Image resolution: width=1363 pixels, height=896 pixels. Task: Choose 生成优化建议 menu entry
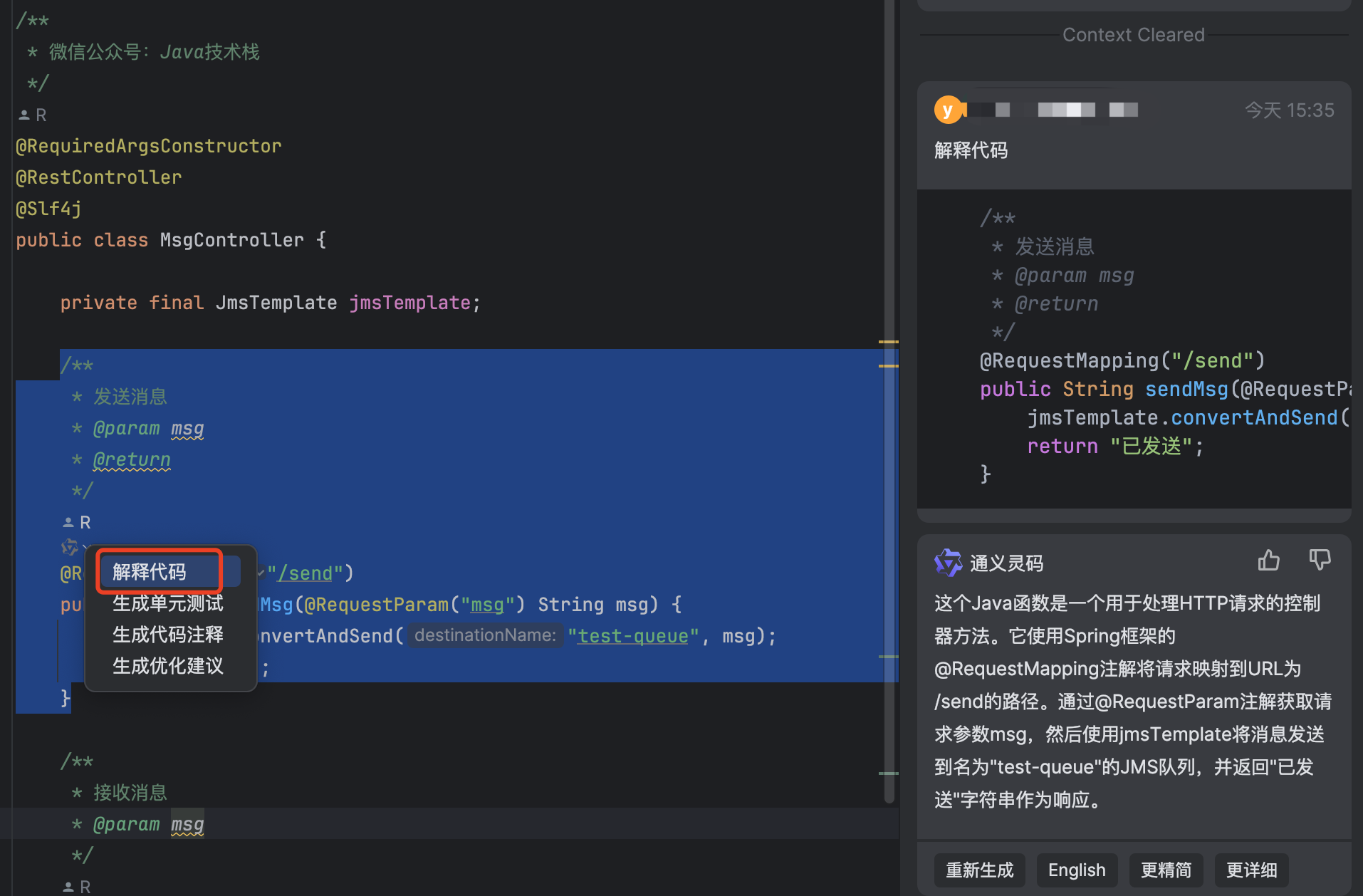pyautogui.click(x=168, y=666)
